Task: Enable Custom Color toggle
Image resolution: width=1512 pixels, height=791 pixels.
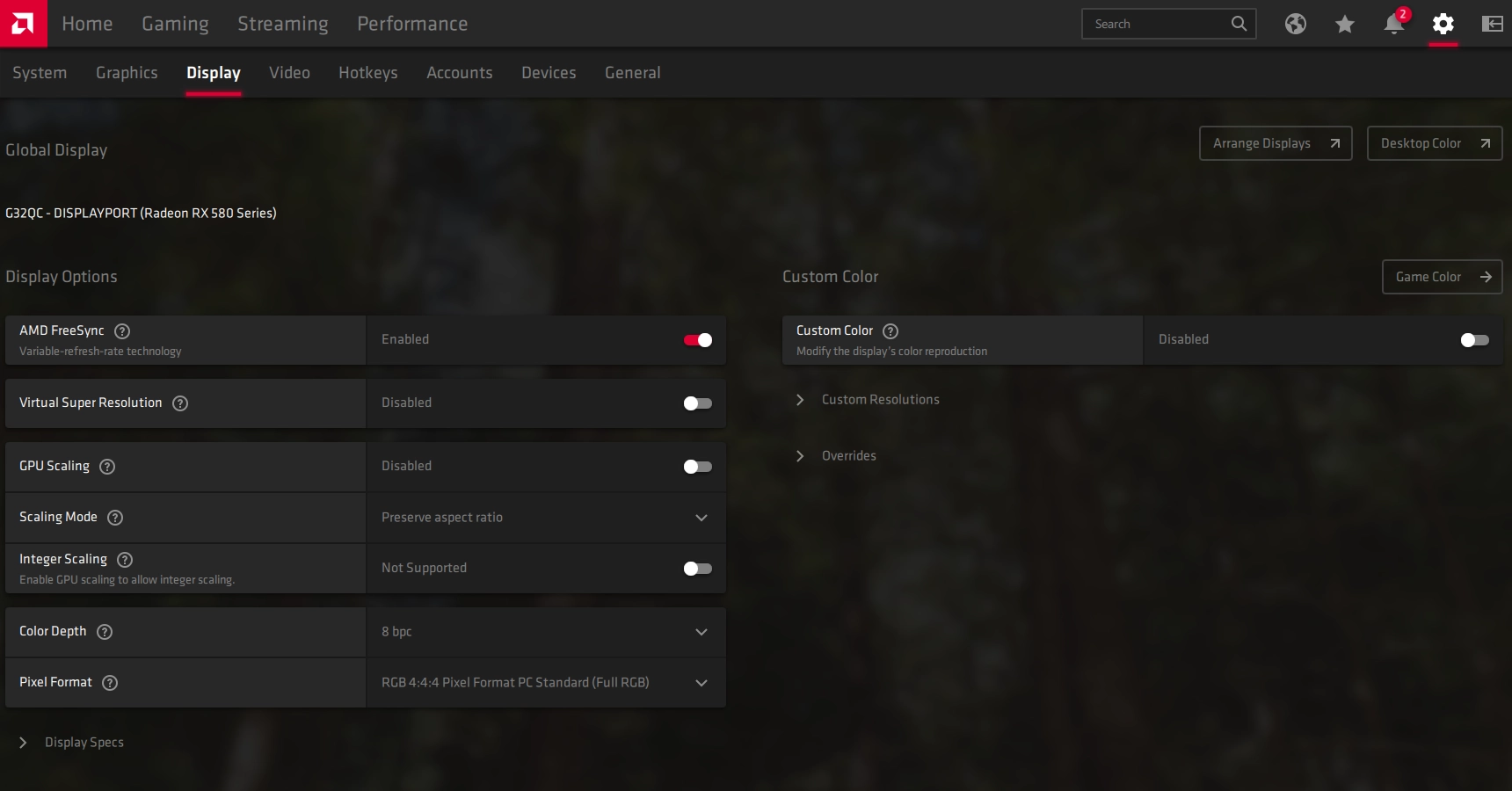Action: (1475, 340)
